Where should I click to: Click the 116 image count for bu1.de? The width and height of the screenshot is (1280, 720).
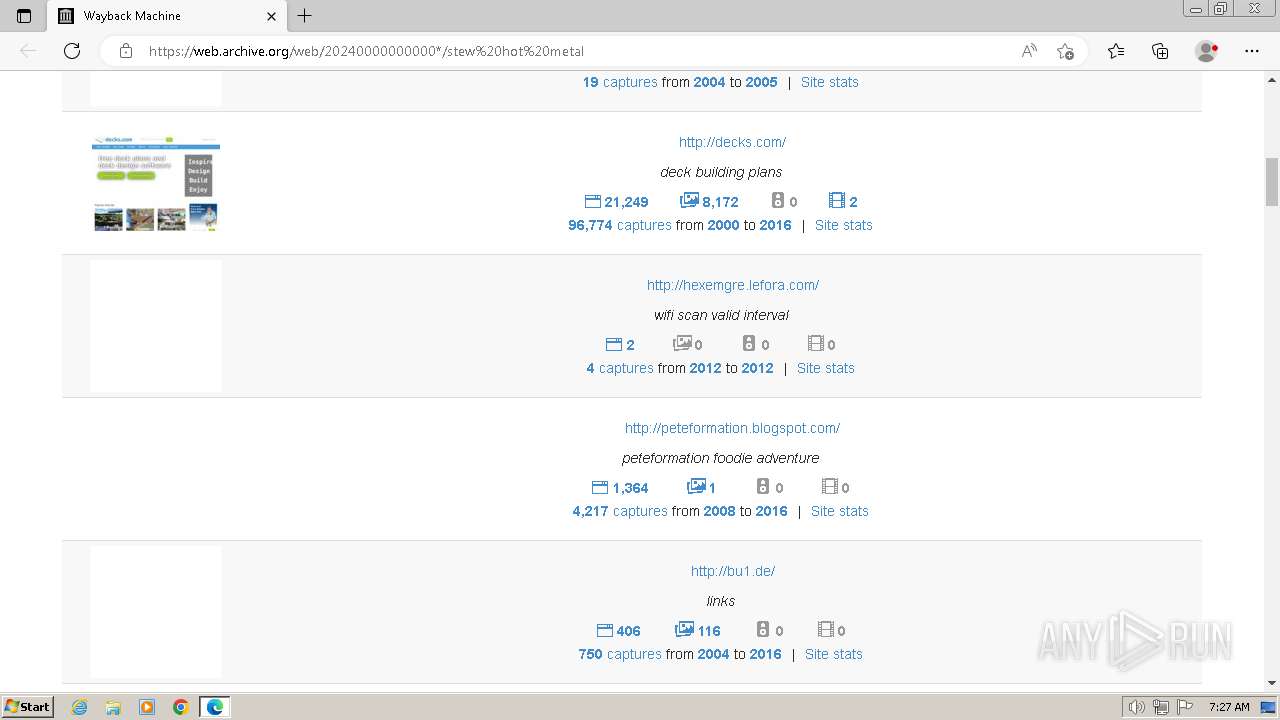[709, 631]
